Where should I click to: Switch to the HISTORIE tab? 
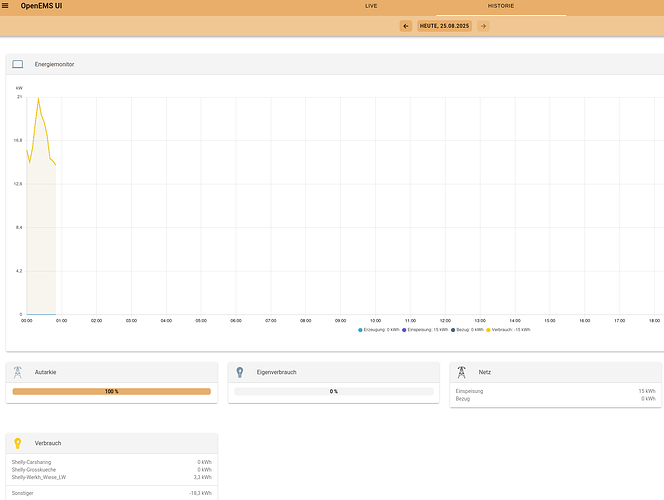click(x=501, y=6)
